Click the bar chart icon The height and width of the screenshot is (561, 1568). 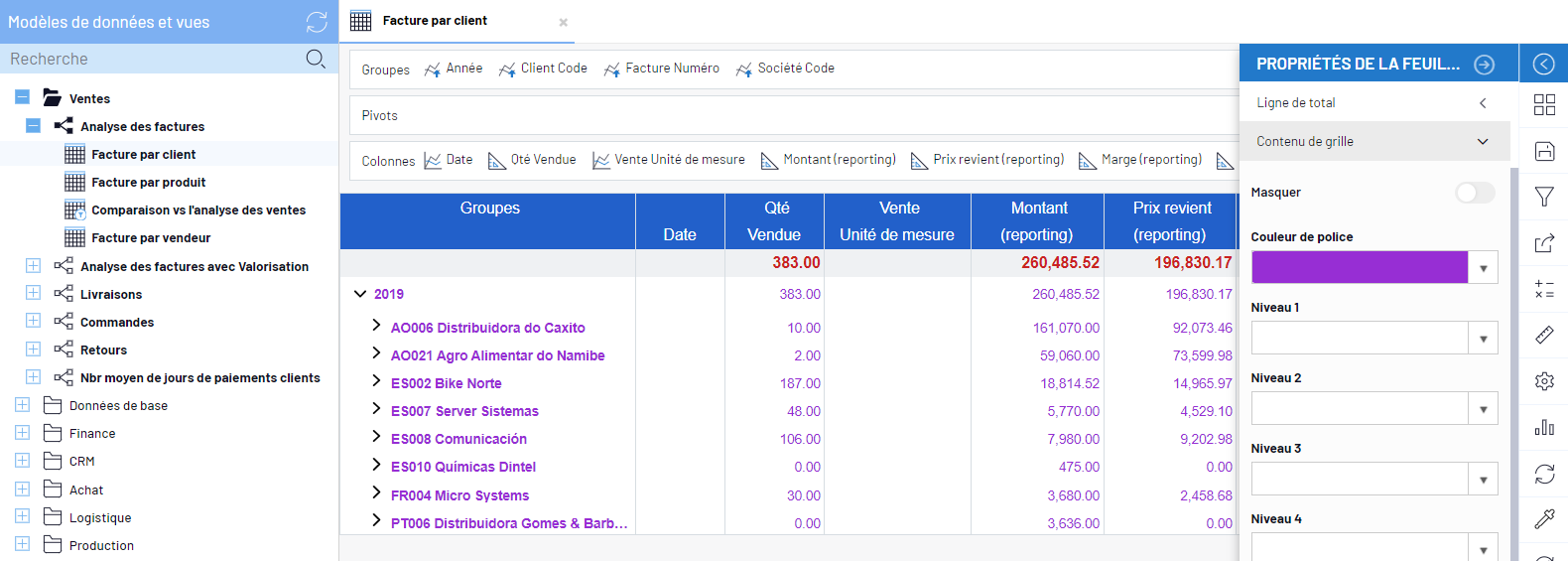click(x=1544, y=427)
